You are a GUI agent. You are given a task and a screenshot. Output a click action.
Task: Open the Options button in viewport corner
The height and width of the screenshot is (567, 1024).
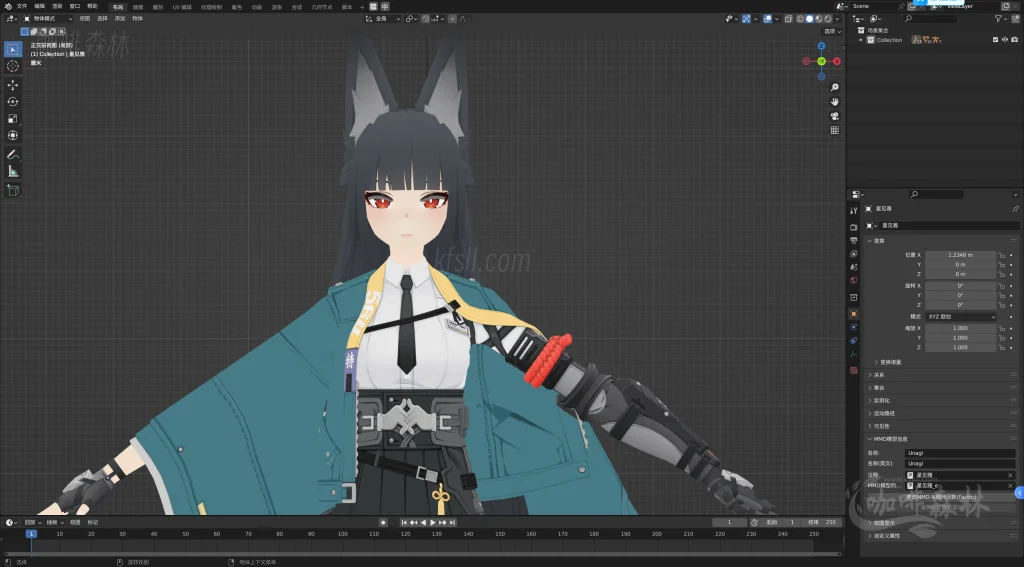coord(832,31)
